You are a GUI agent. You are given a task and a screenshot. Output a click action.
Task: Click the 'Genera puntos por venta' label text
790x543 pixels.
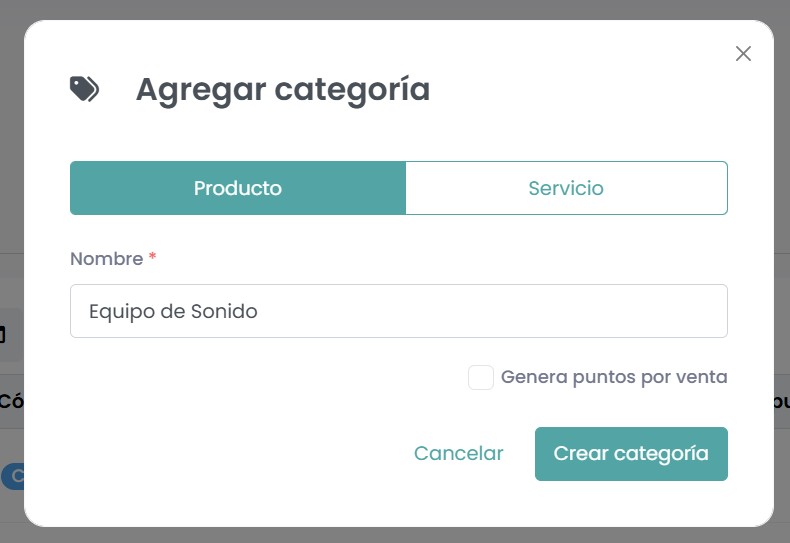[614, 377]
